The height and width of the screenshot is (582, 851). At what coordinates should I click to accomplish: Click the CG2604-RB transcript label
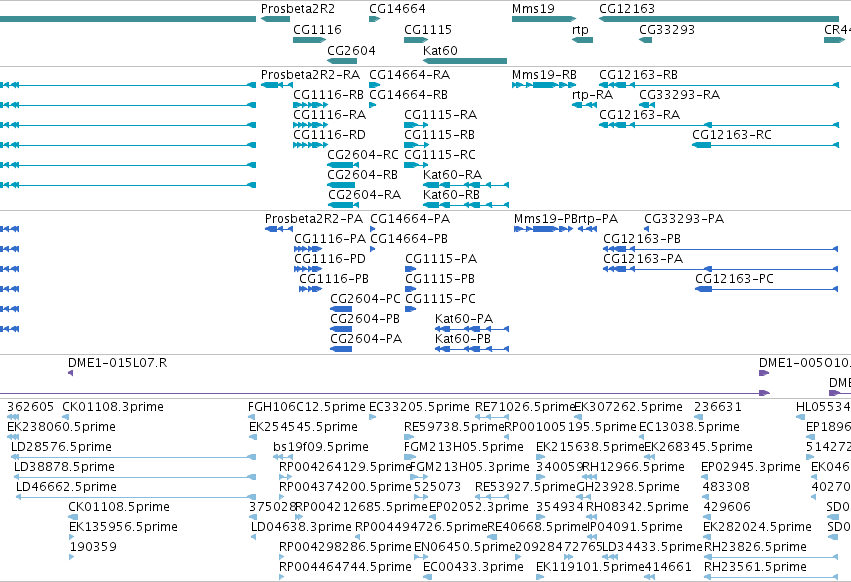(363, 174)
